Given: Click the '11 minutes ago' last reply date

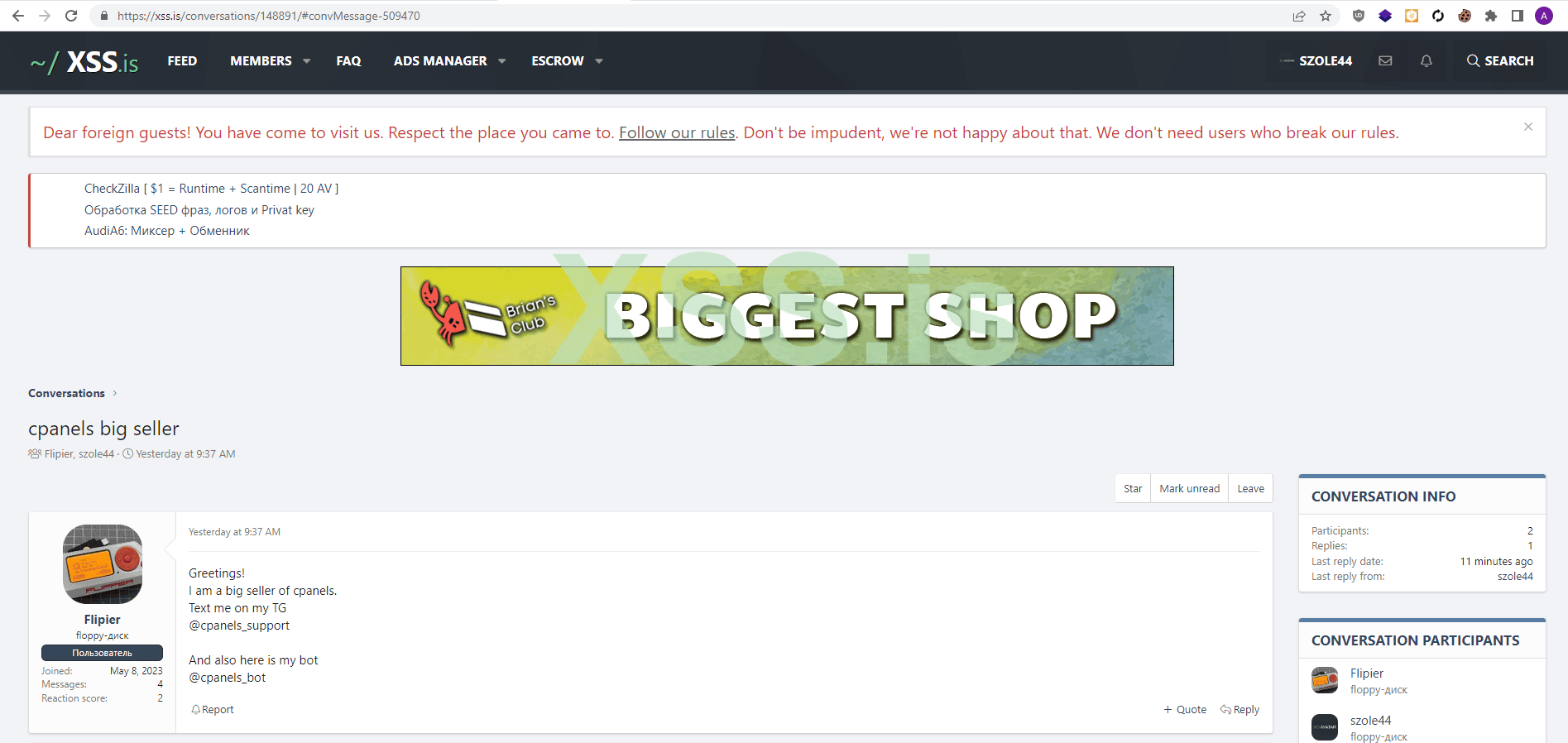Looking at the screenshot, I should pyautogui.click(x=1496, y=562).
